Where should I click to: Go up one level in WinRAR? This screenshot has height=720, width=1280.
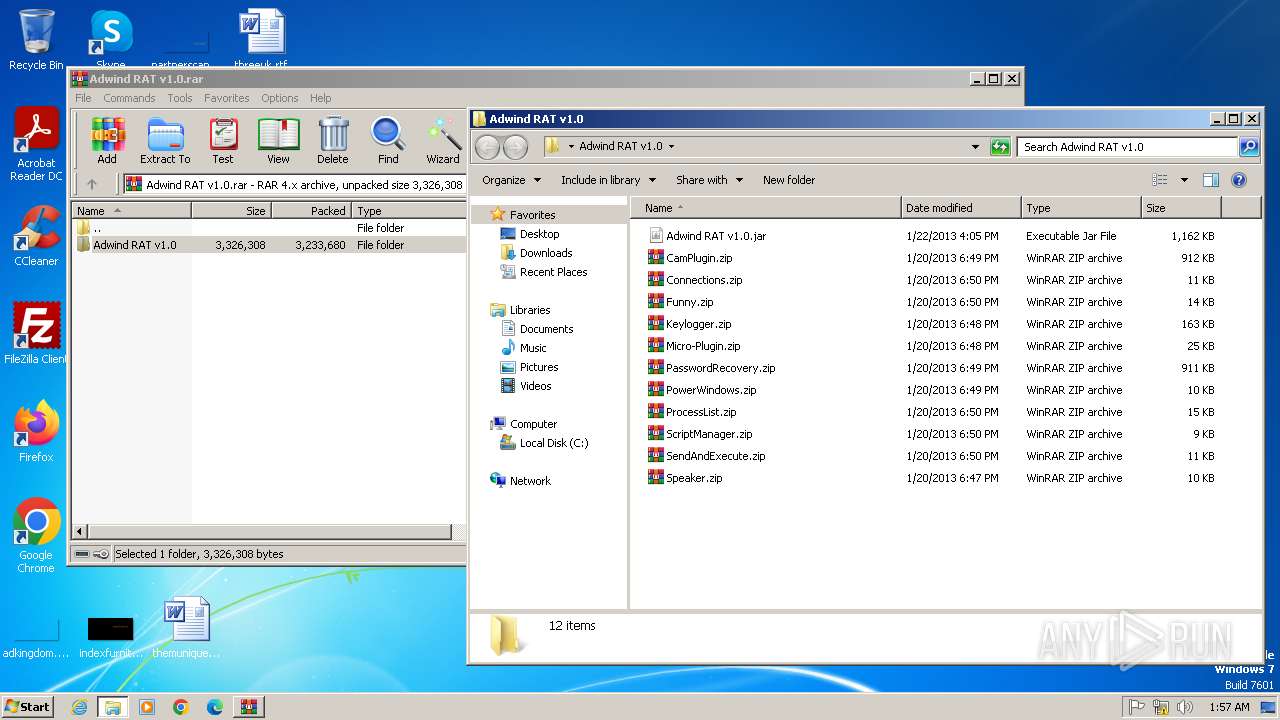(x=92, y=184)
